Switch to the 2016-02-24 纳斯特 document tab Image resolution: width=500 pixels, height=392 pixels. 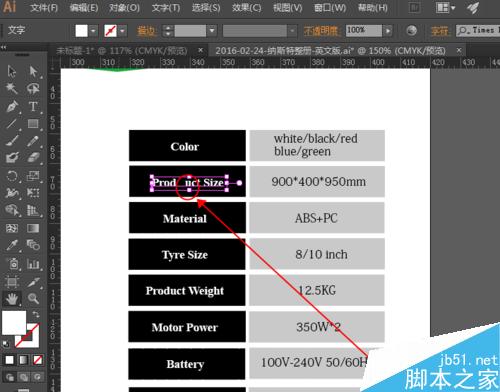click(x=330, y=51)
